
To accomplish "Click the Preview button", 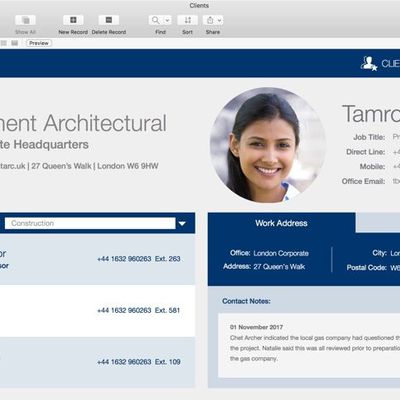I will [x=39, y=43].
